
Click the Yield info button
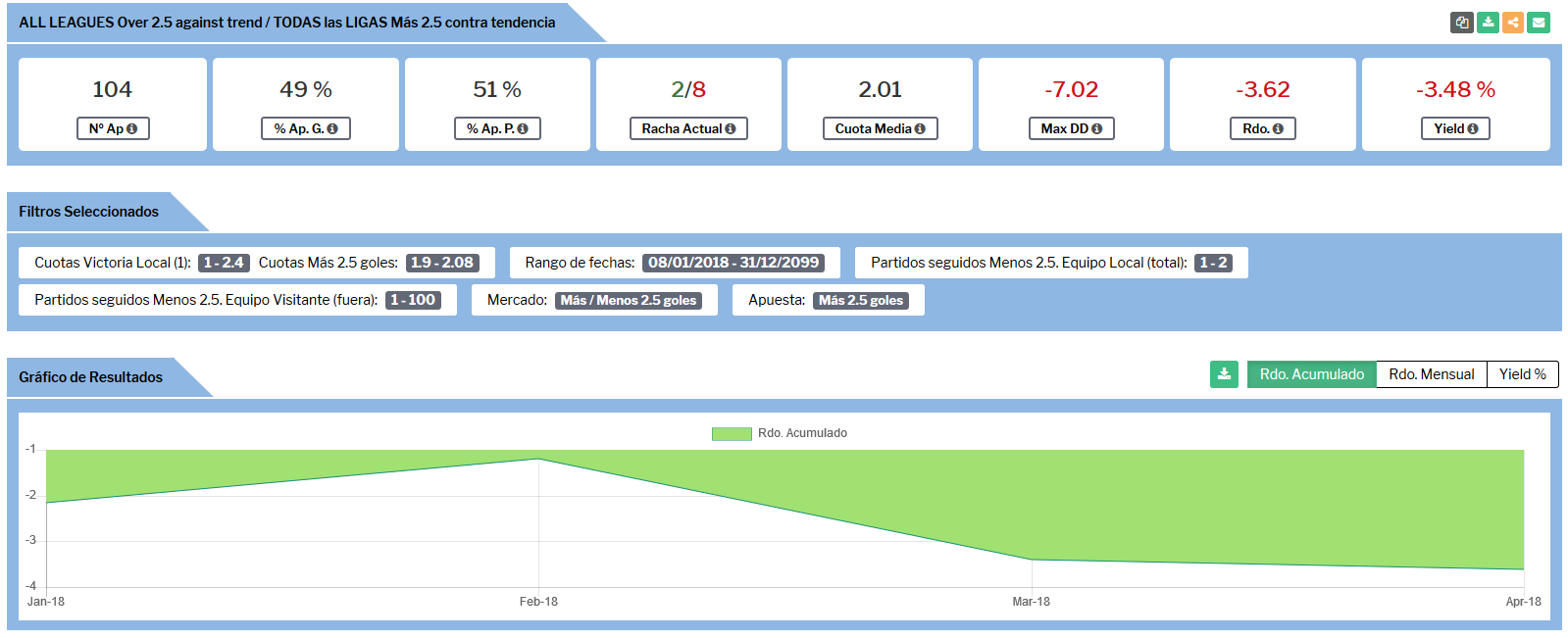pos(1455,128)
